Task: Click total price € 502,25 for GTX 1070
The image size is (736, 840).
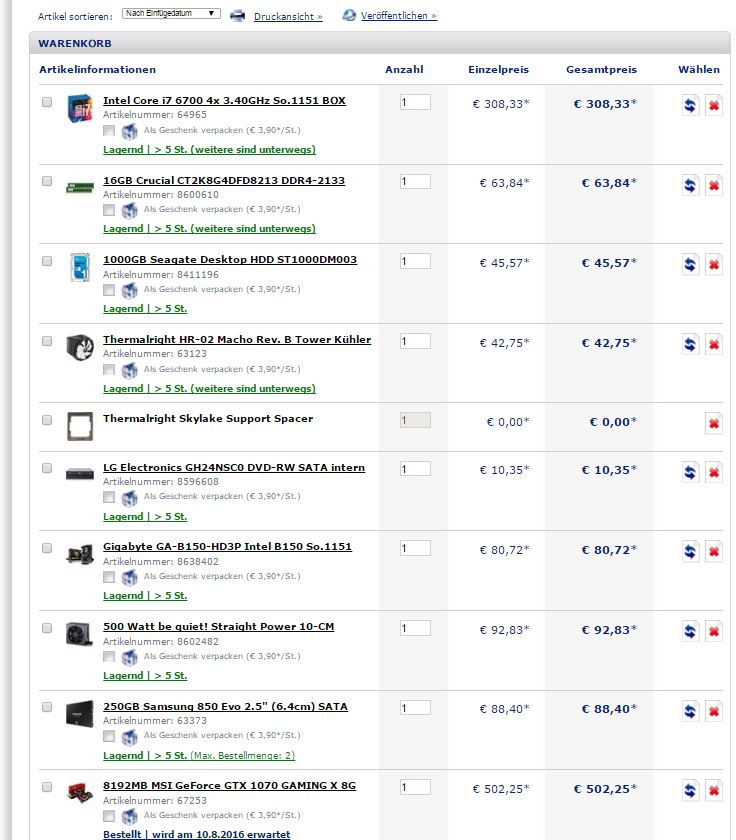Action: click(605, 789)
